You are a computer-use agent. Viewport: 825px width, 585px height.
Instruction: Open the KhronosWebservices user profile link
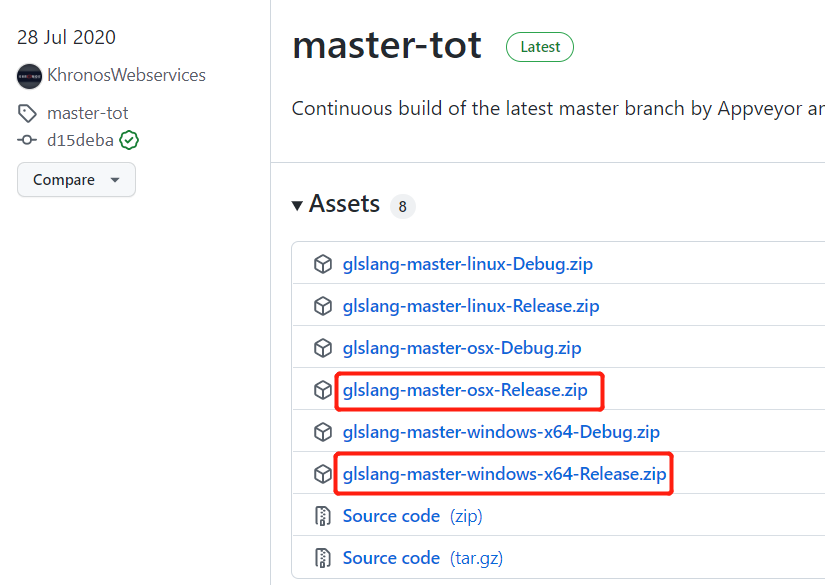[126, 75]
